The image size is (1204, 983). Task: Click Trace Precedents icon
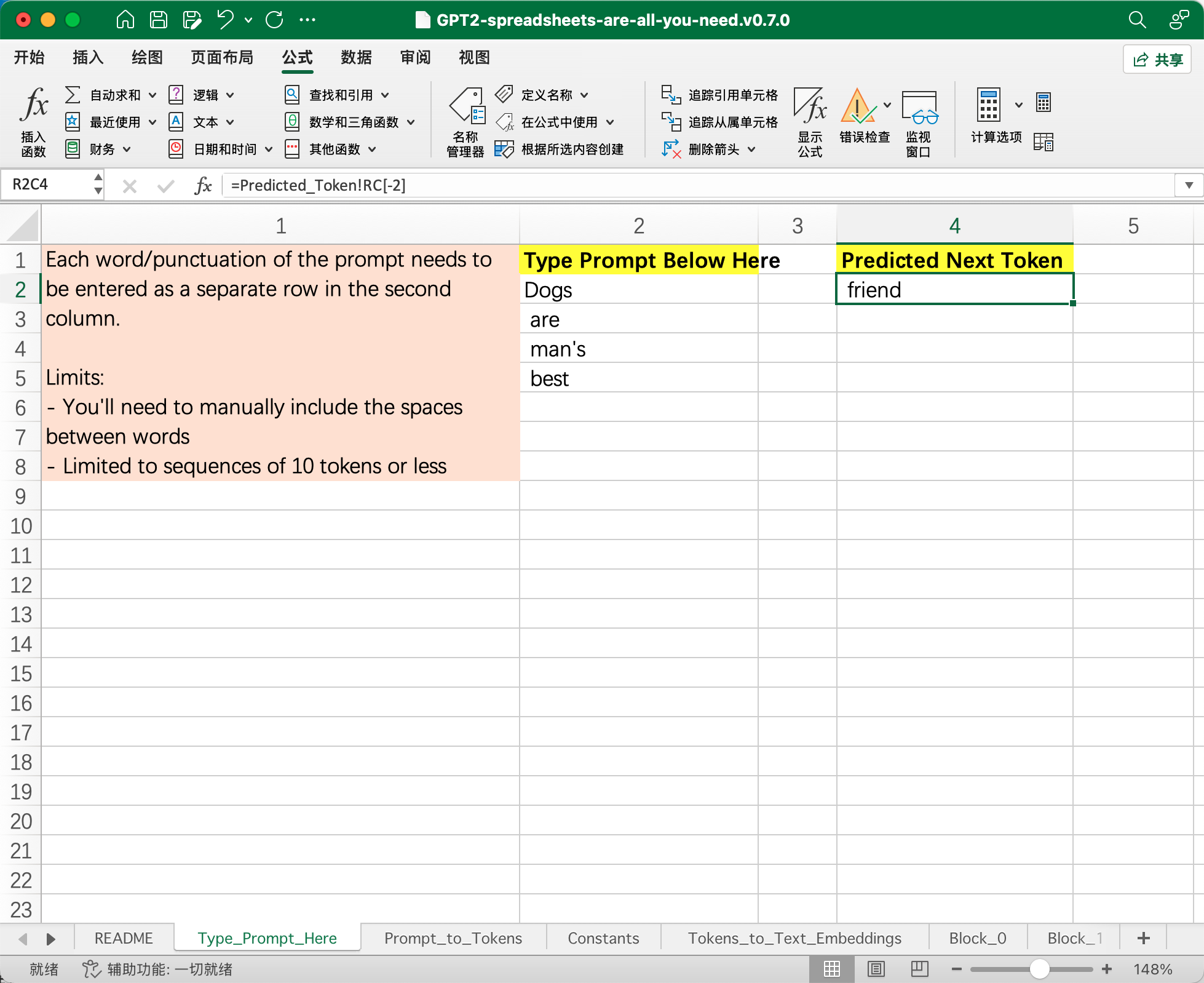coord(670,95)
